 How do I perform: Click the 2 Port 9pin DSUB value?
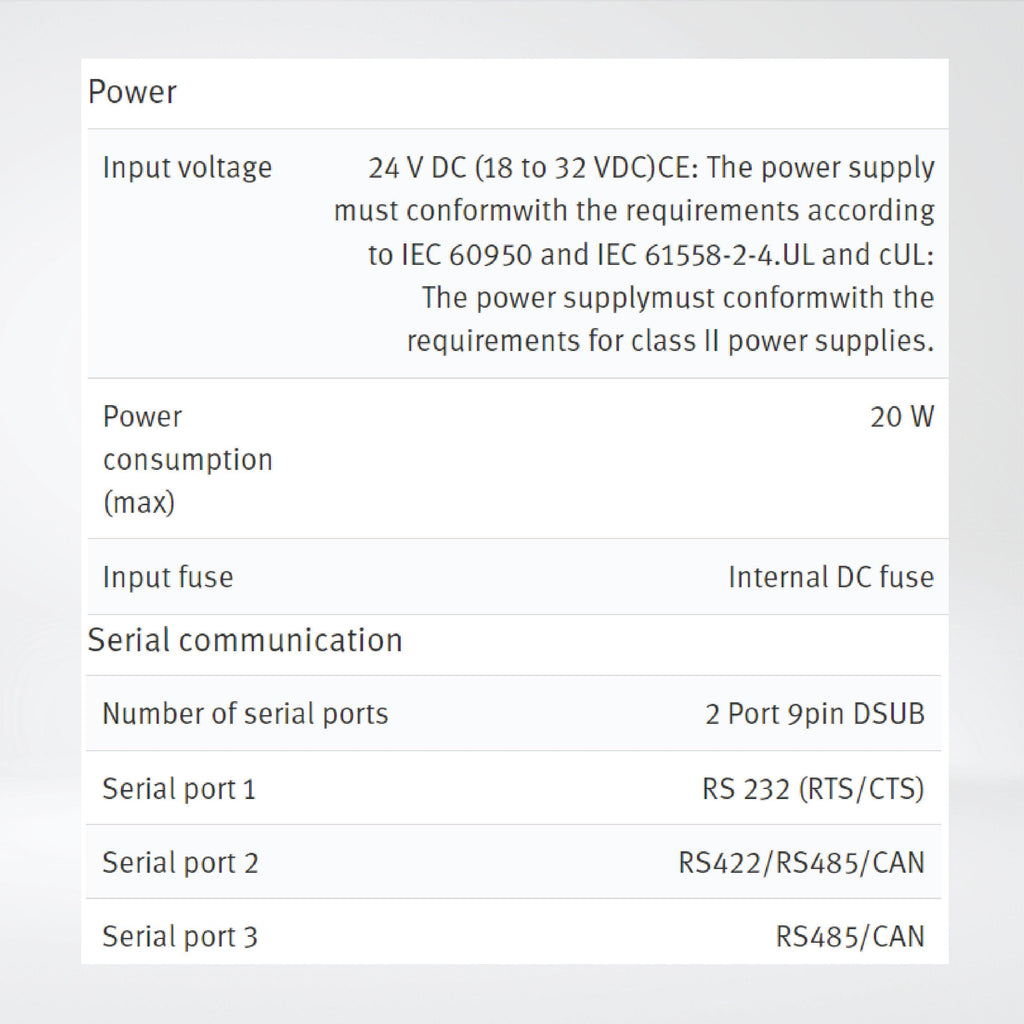tap(815, 714)
